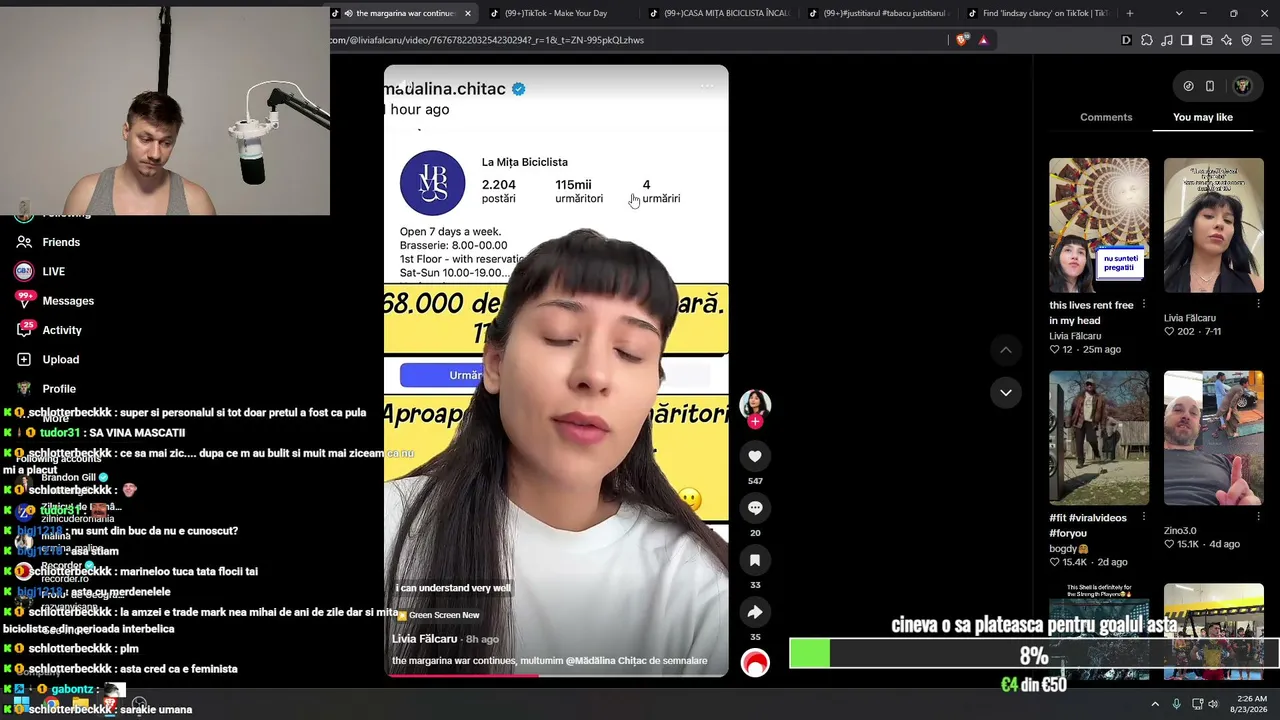
Task: Switch to the You may like tab
Action: pos(1203,117)
